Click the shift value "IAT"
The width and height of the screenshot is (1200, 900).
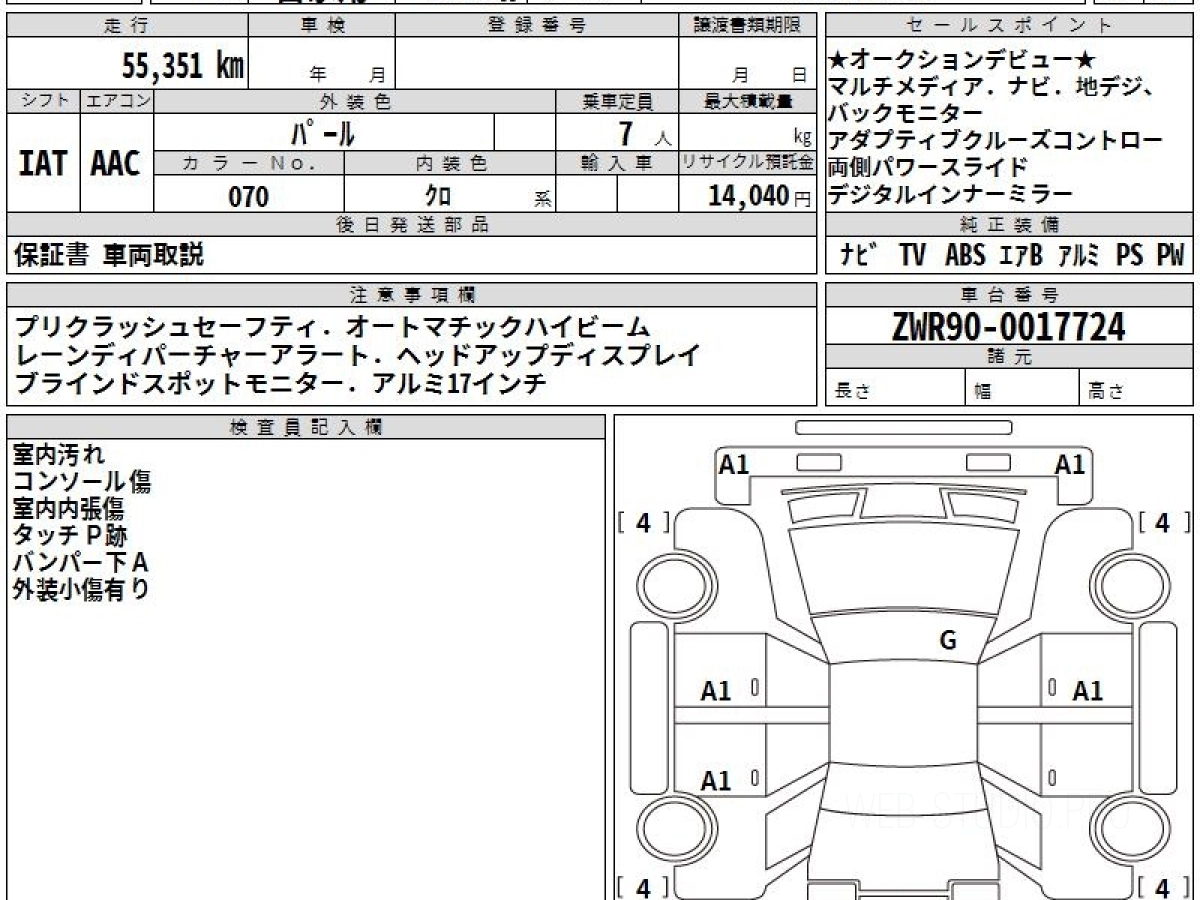pyautogui.click(x=43, y=164)
